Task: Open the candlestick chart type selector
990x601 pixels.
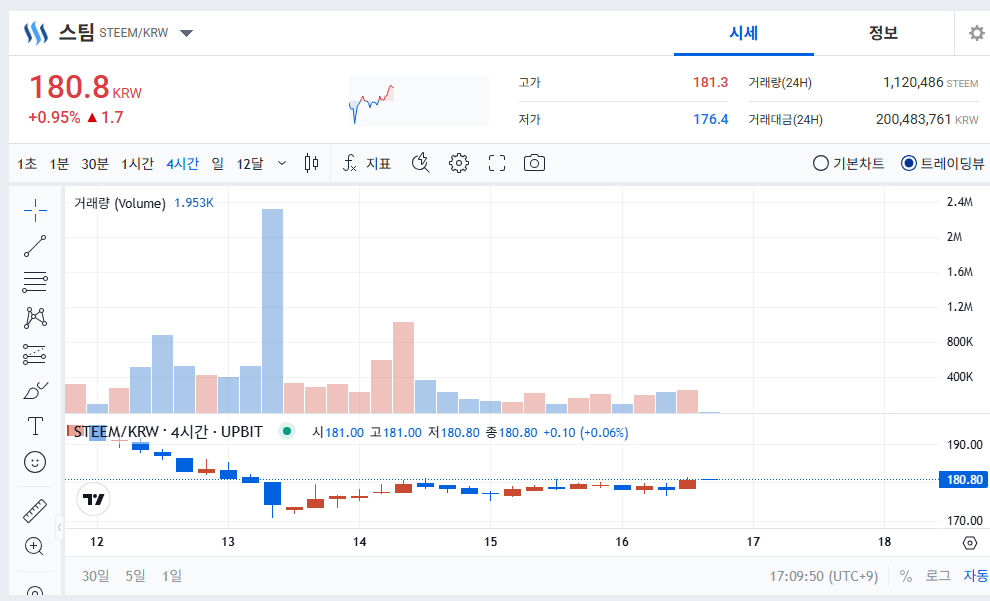Action: pos(311,164)
